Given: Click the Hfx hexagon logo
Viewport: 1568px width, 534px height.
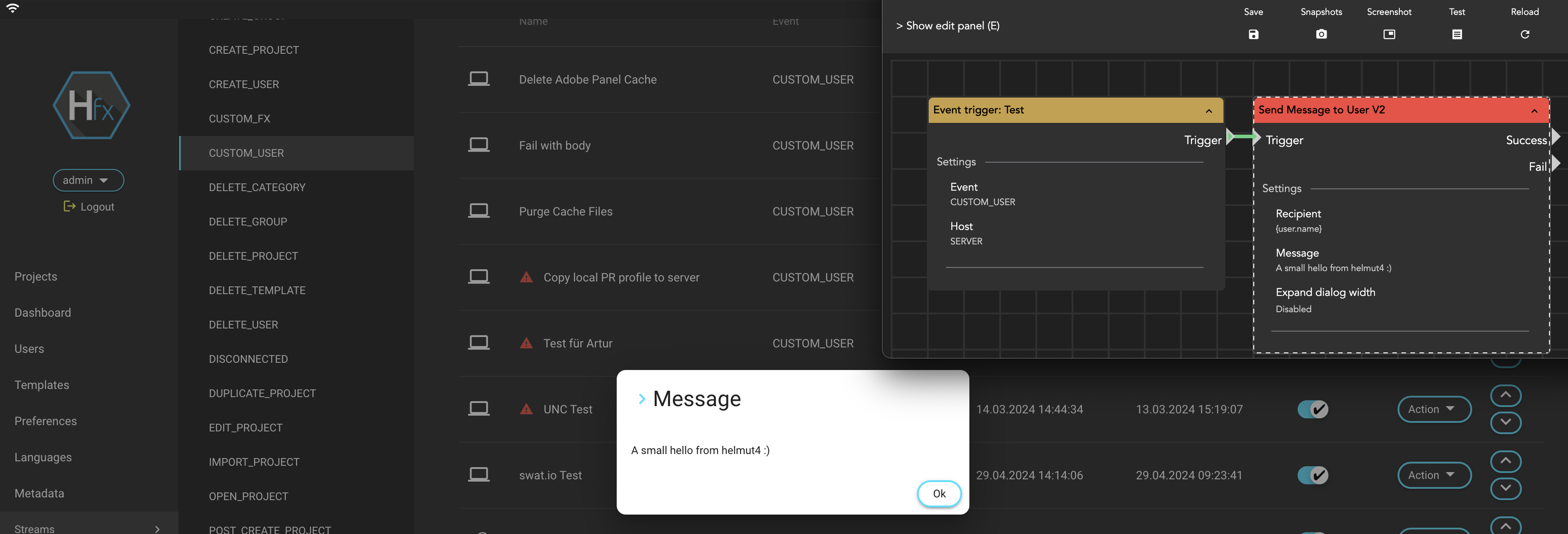Looking at the screenshot, I should (x=91, y=105).
